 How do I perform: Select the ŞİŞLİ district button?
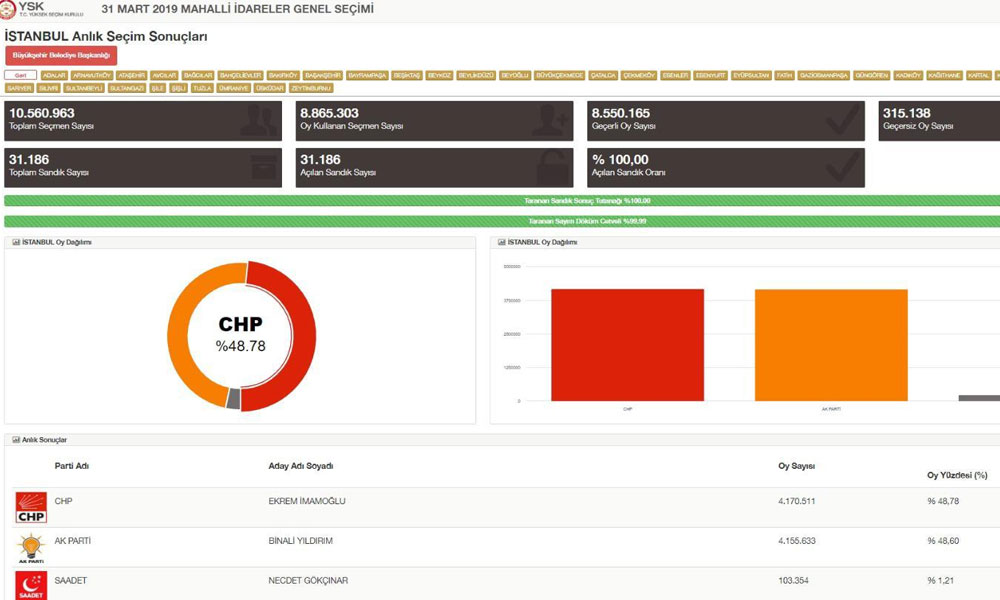coord(179,88)
